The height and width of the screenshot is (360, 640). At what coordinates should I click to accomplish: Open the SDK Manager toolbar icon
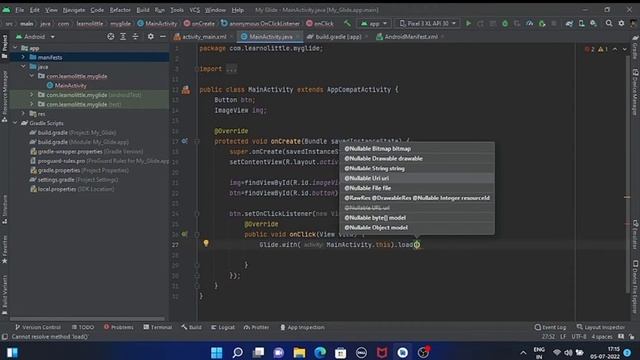click(x=593, y=24)
